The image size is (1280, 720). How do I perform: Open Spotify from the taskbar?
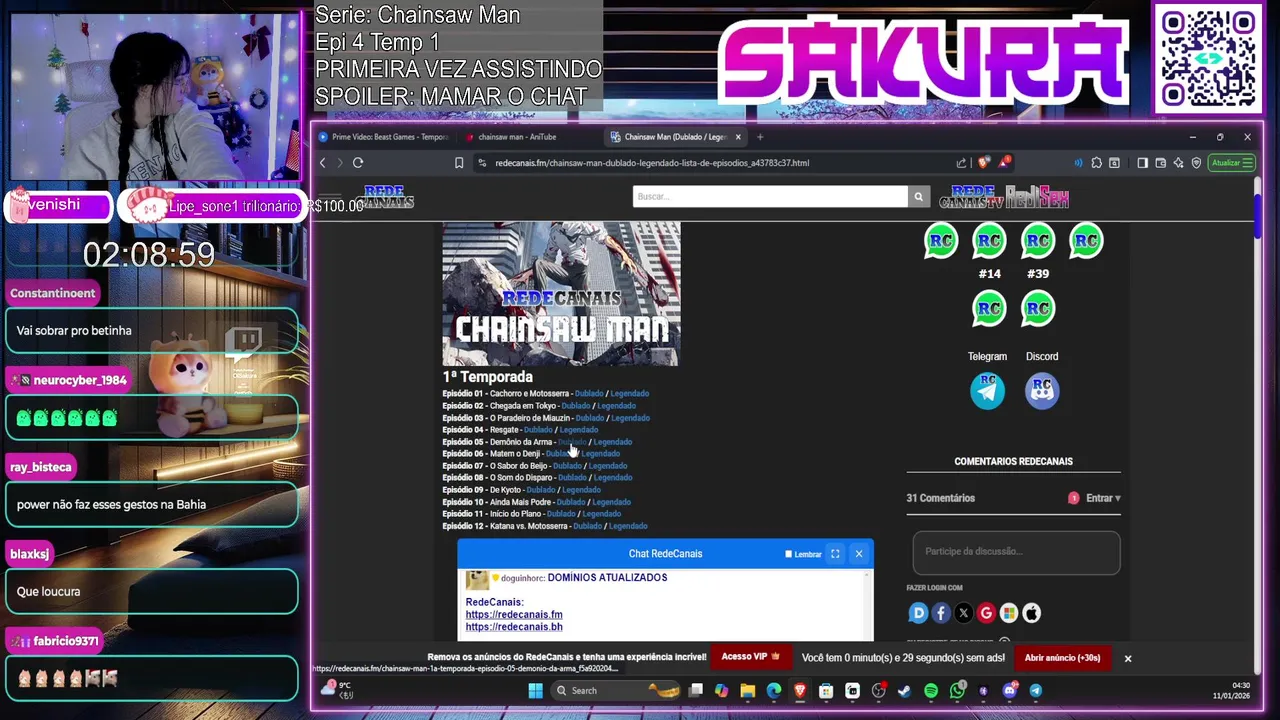[931, 690]
